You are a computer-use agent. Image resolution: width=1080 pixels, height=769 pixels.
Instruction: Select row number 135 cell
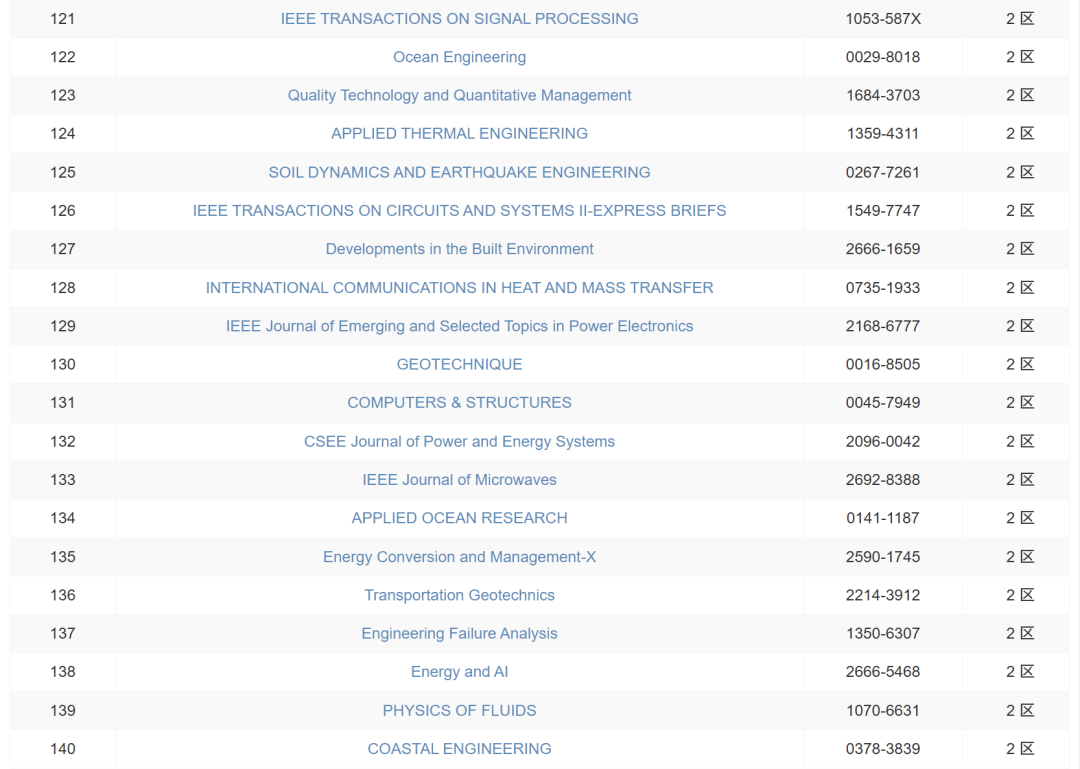(63, 557)
